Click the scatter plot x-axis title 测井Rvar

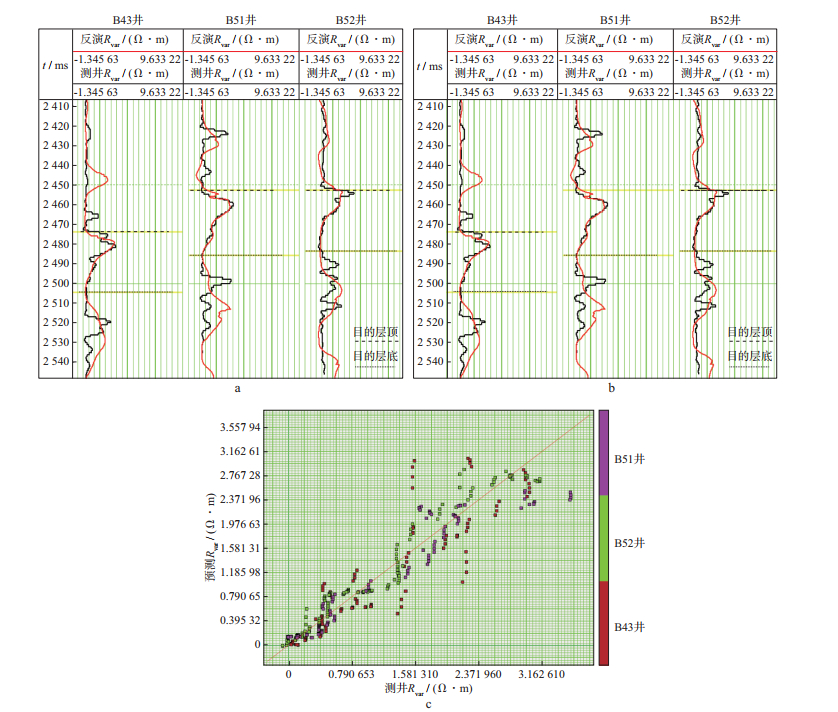tap(427, 688)
